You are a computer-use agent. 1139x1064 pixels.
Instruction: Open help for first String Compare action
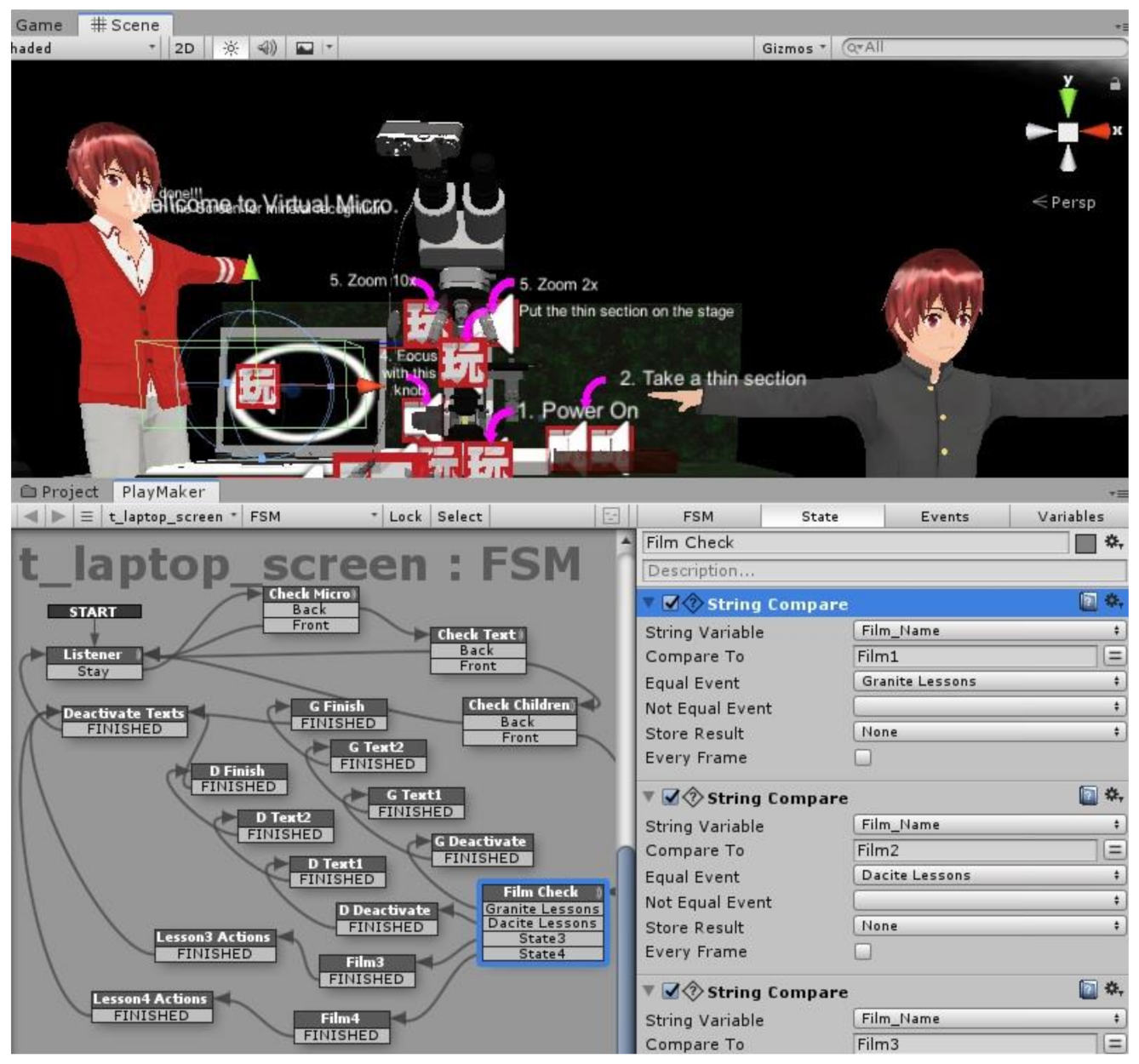(1088, 603)
